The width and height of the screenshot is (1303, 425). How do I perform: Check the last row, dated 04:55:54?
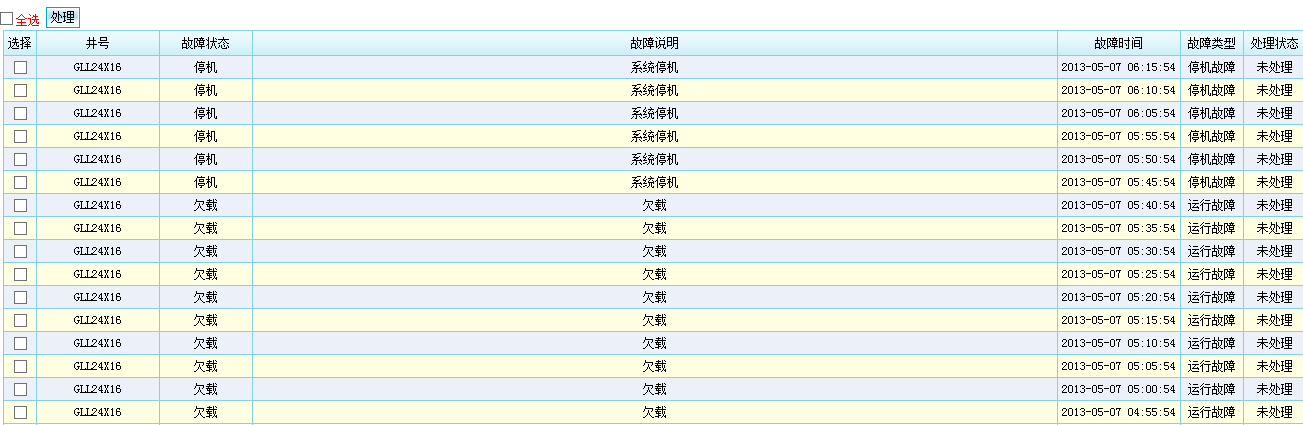pos(20,412)
